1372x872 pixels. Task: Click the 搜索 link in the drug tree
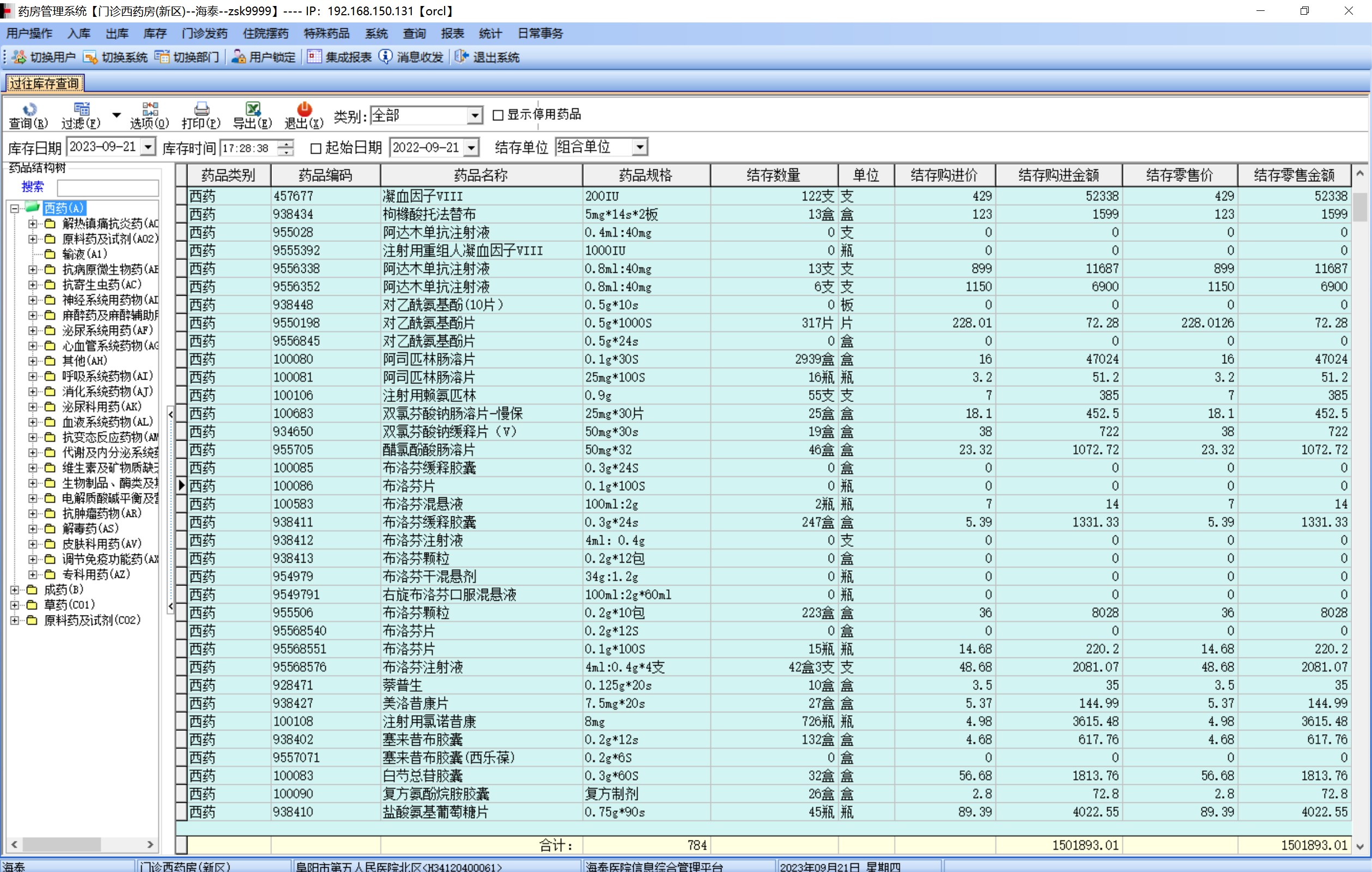(33, 187)
